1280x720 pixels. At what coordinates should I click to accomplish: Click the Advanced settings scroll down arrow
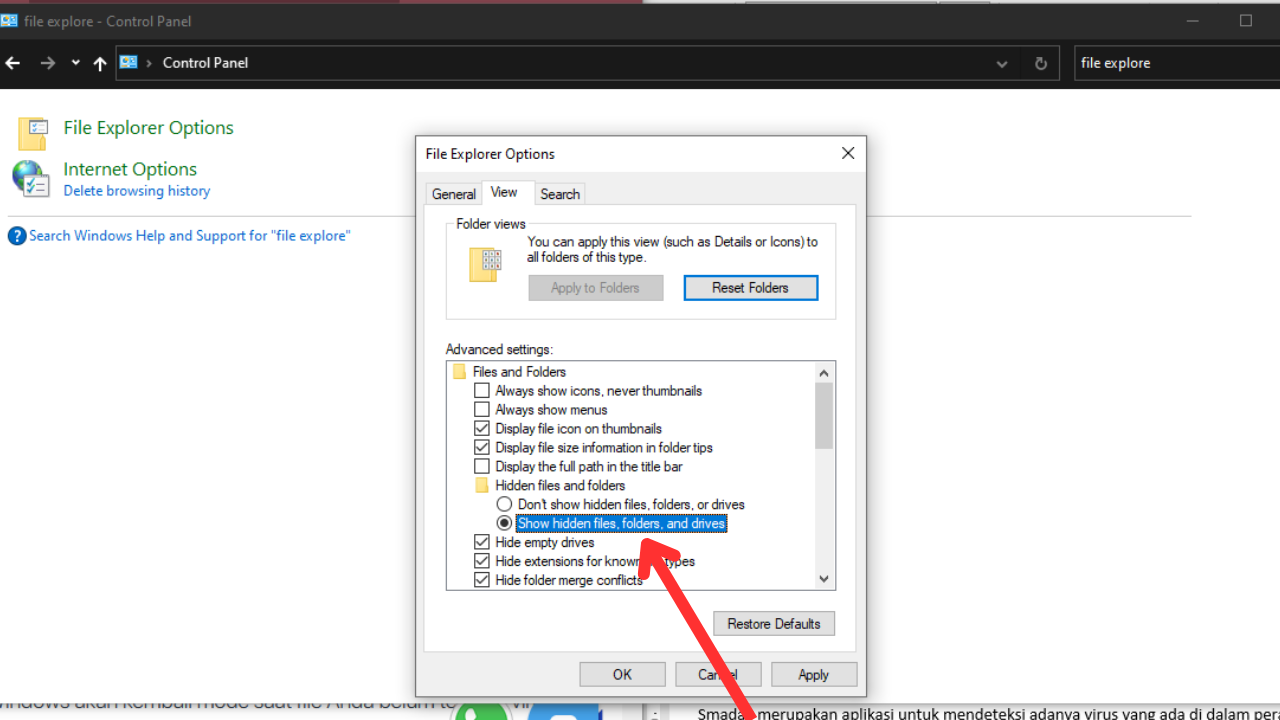click(x=824, y=579)
